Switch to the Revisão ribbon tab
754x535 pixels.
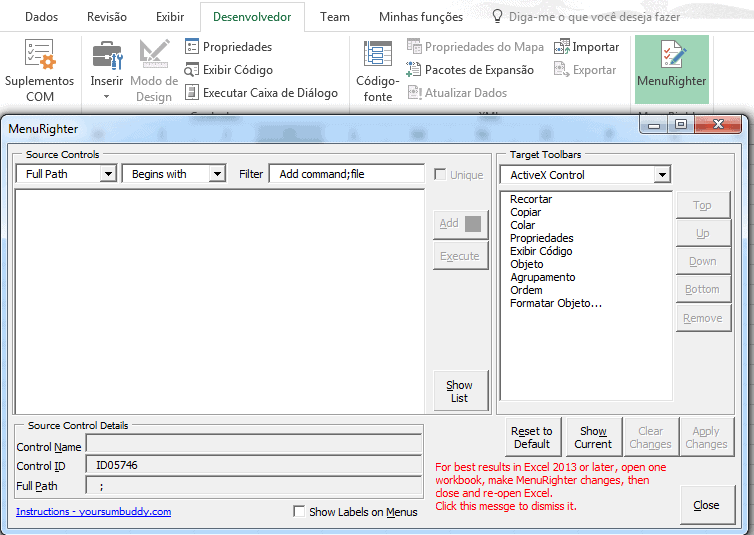[107, 17]
